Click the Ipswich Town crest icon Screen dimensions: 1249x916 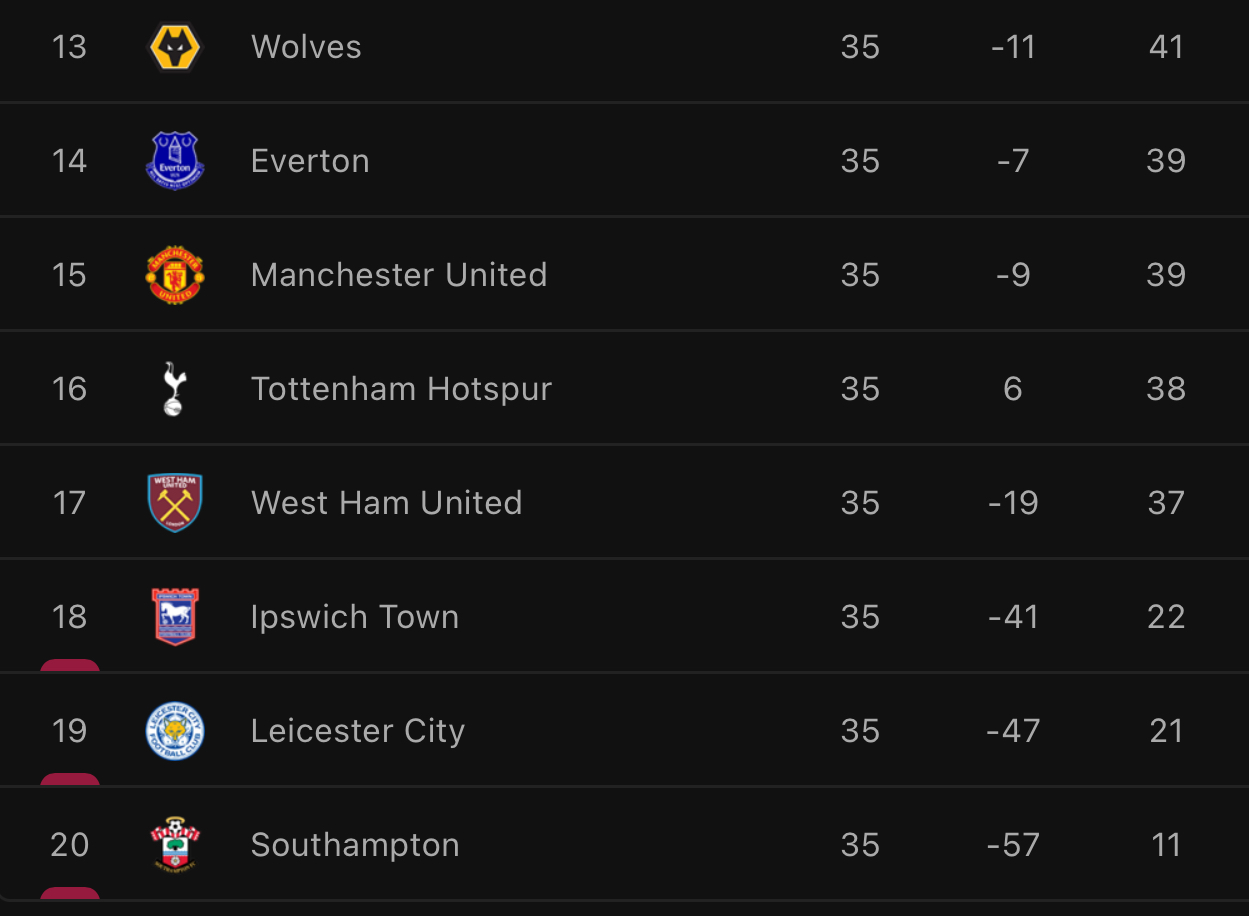click(x=175, y=617)
